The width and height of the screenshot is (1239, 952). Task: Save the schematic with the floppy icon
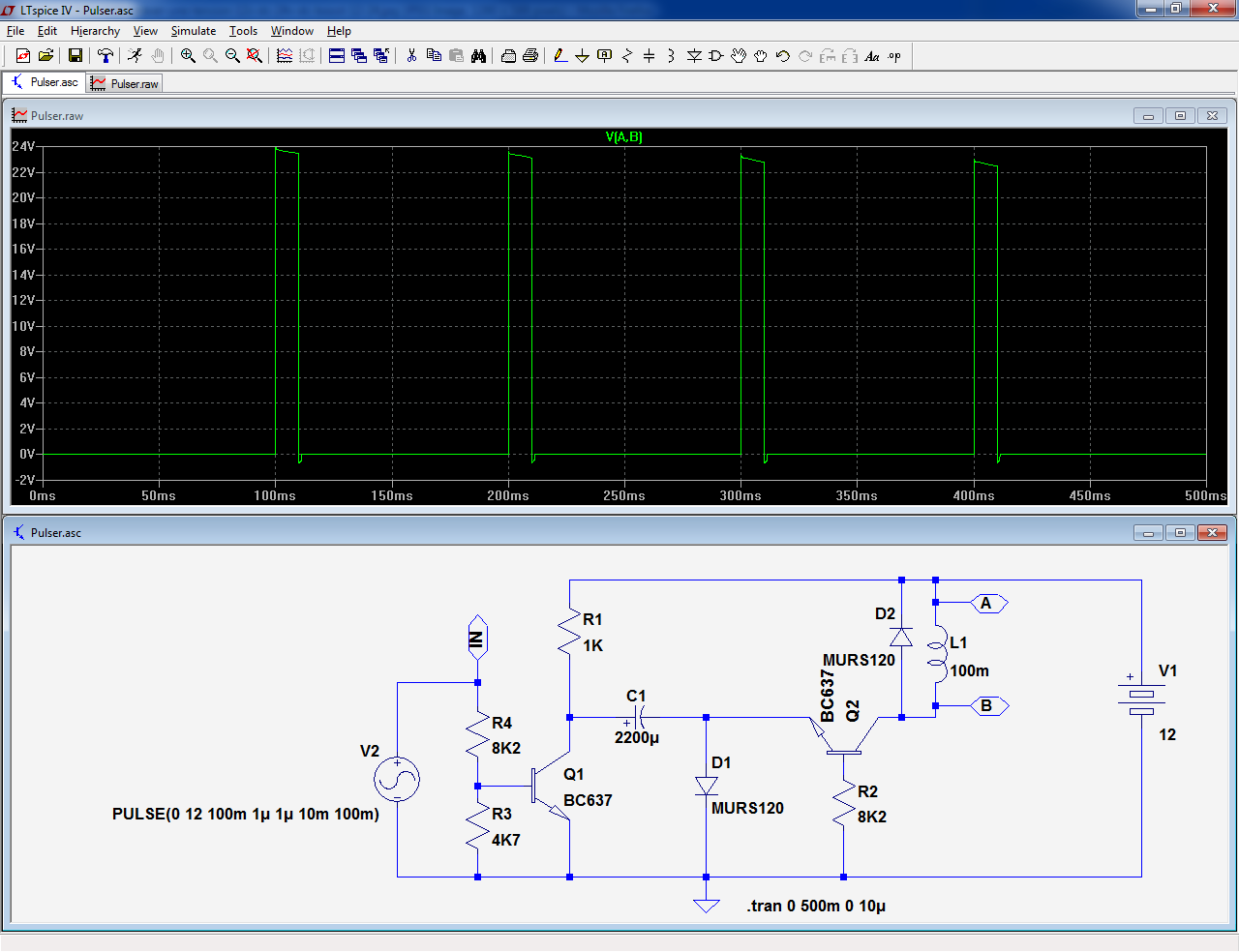pos(75,56)
